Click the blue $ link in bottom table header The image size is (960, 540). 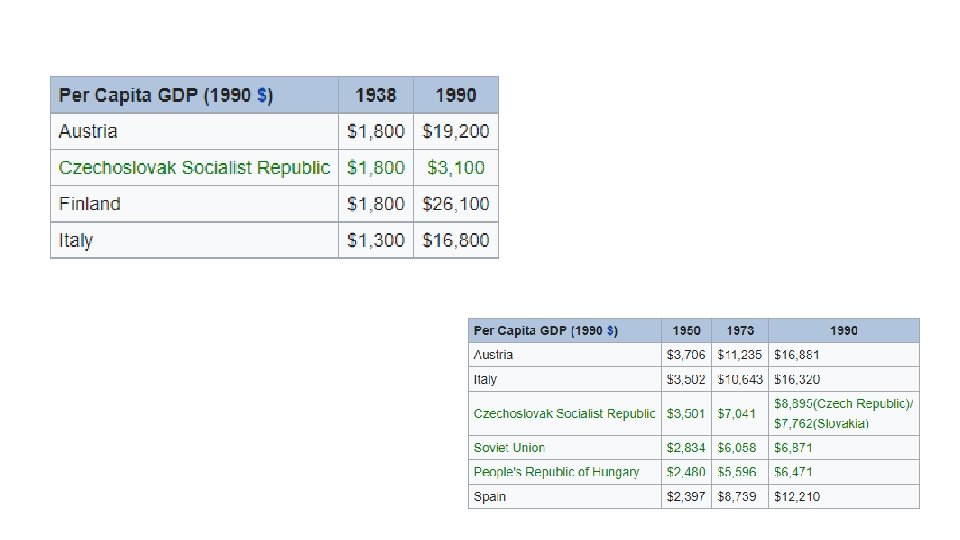tap(611, 331)
